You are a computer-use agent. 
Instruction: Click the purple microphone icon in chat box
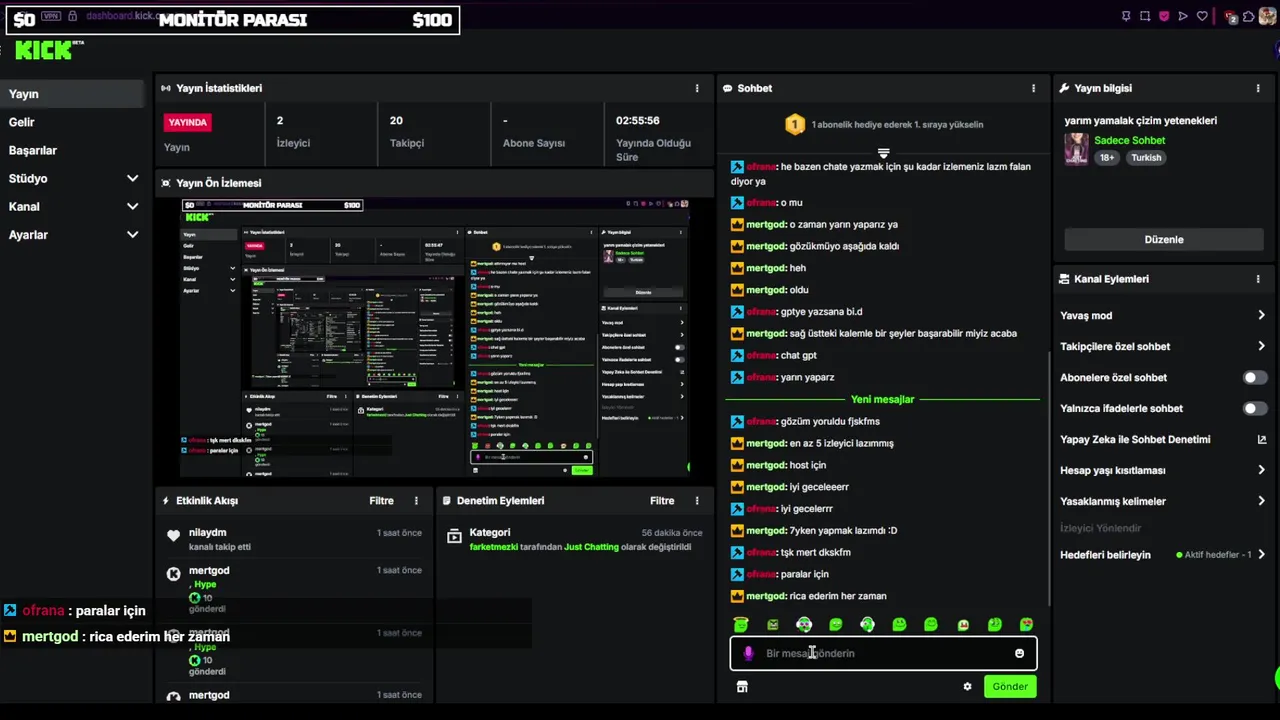pos(748,653)
